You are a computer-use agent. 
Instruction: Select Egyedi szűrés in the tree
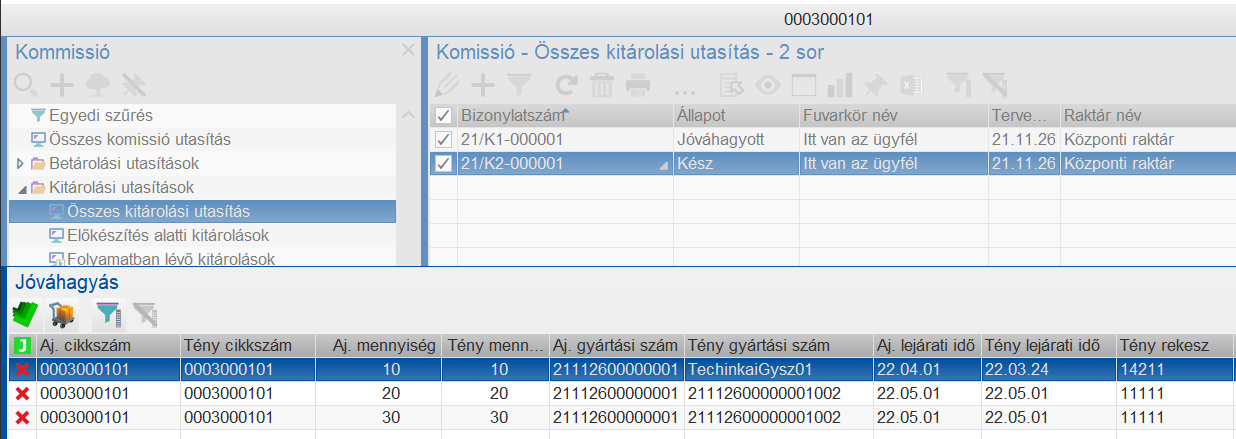coord(101,115)
